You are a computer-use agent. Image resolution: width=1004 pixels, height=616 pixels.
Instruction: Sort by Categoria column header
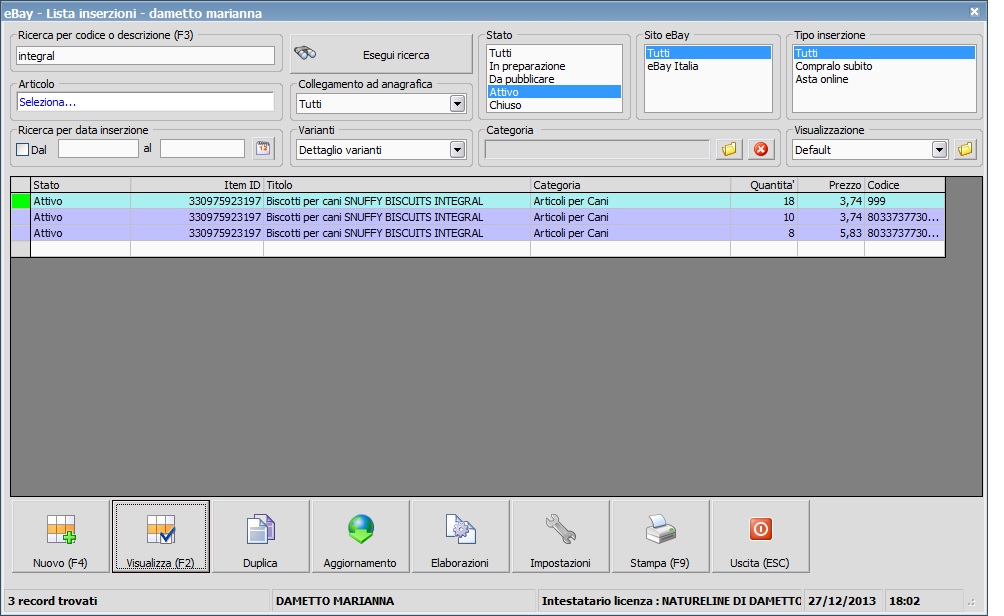[631, 185]
